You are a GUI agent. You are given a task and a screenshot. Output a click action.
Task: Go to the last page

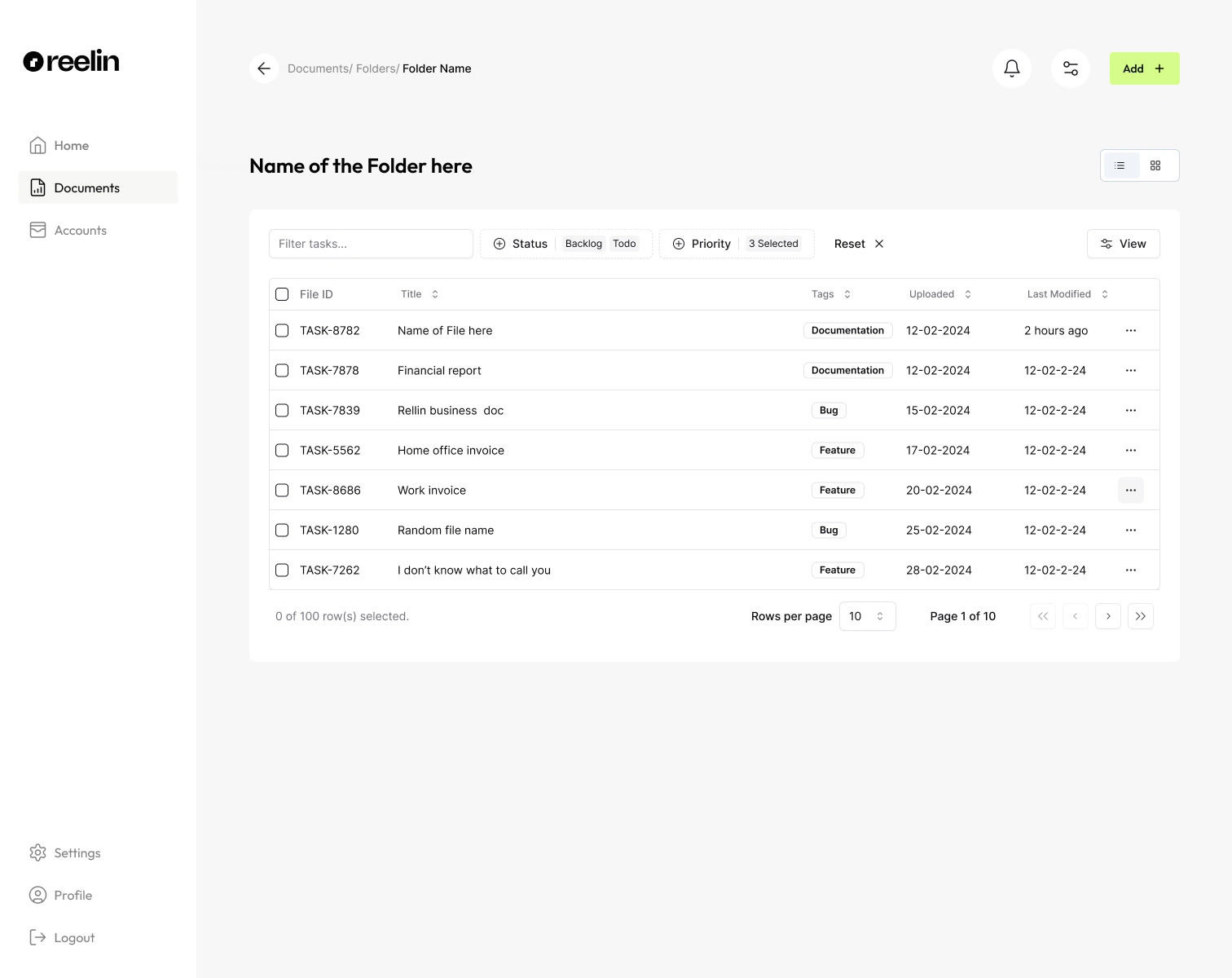(x=1141, y=616)
